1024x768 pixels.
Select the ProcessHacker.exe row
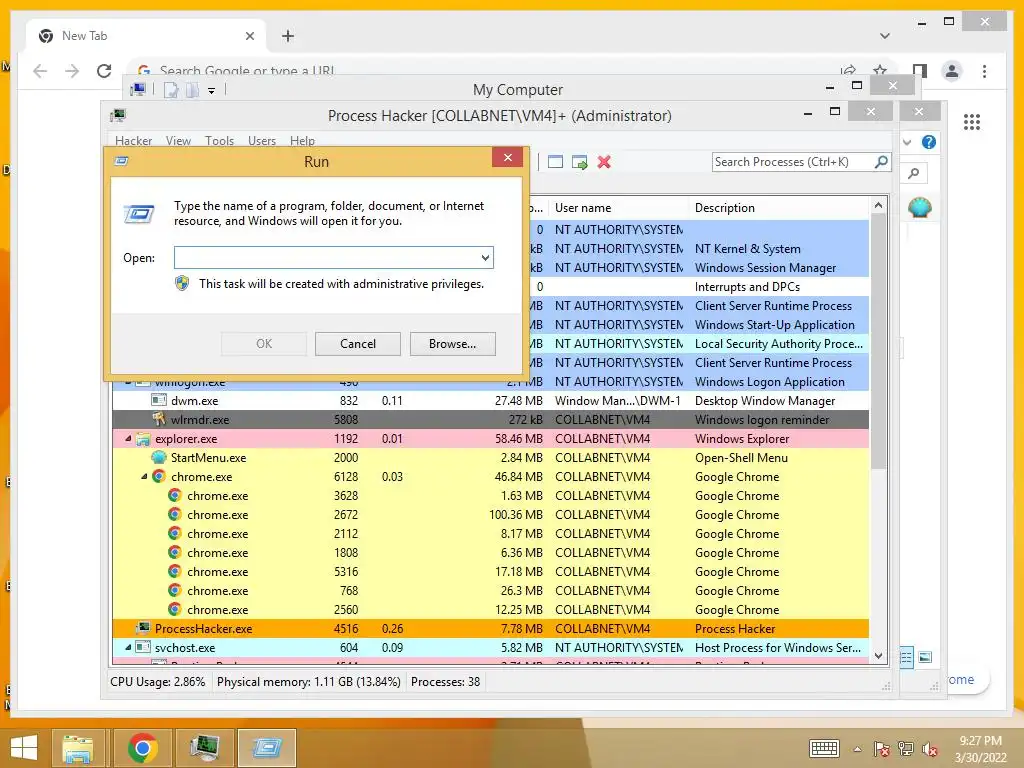pyautogui.click(x=490, y=629)
